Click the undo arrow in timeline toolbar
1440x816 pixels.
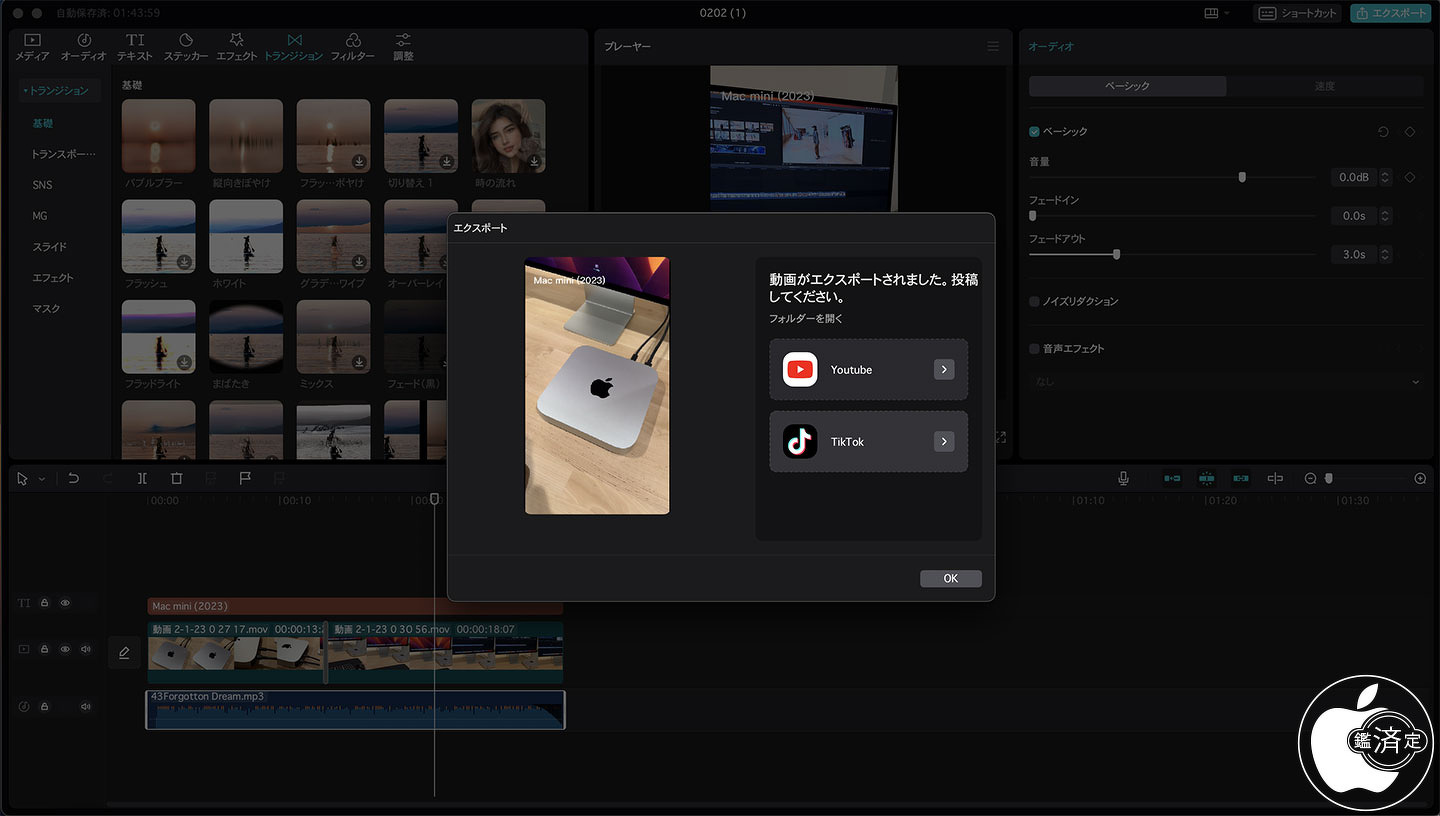coord(73,479)
